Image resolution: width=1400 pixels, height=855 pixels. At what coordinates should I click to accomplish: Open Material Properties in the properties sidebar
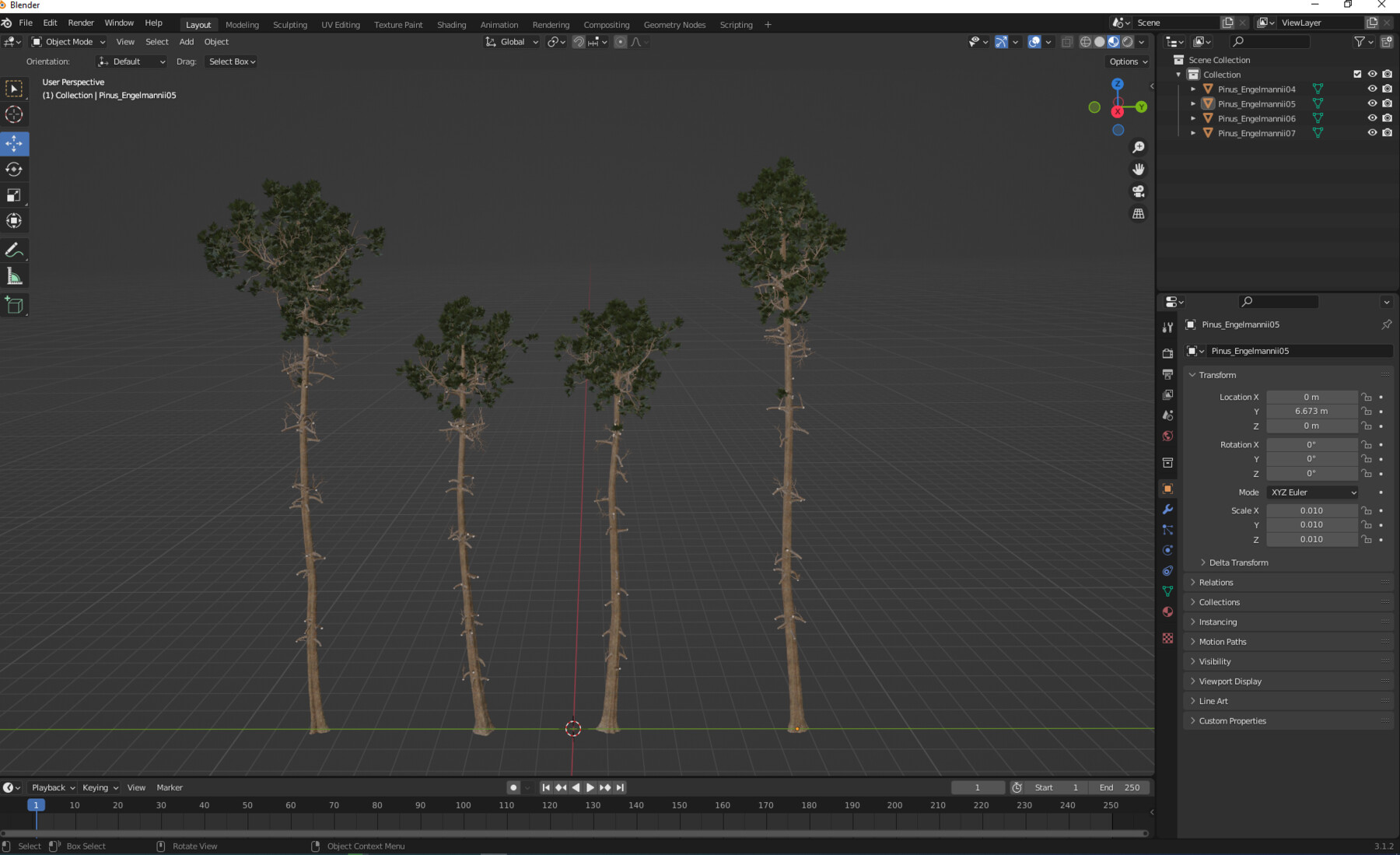point(1167,612)
